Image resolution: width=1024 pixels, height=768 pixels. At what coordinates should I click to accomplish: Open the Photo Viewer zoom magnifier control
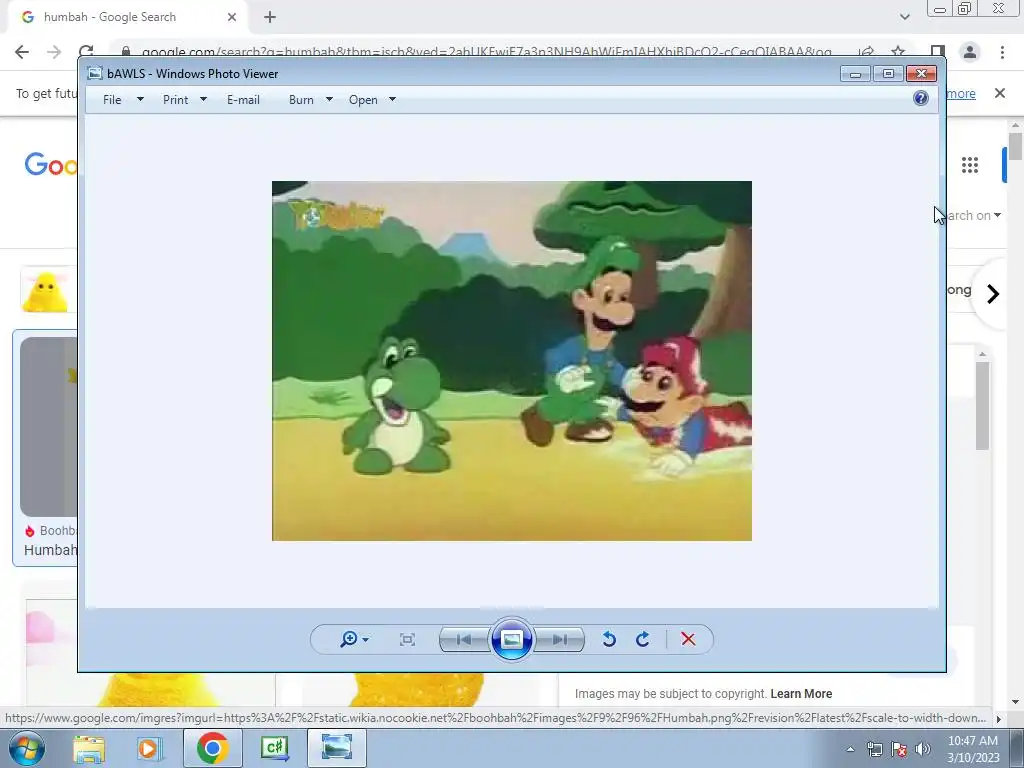click(x=349, y=639)
